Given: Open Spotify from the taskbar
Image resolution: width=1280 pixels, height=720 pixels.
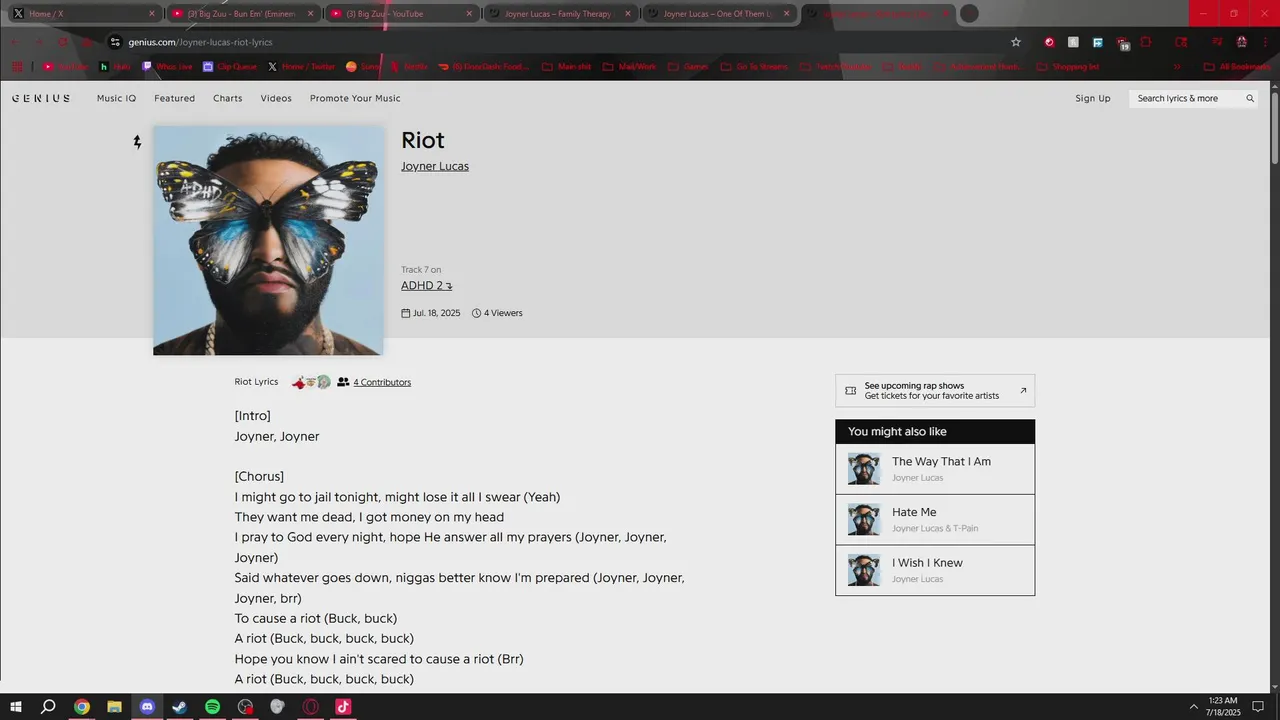Looking at the screenshot, I should [x=212, y=707].
